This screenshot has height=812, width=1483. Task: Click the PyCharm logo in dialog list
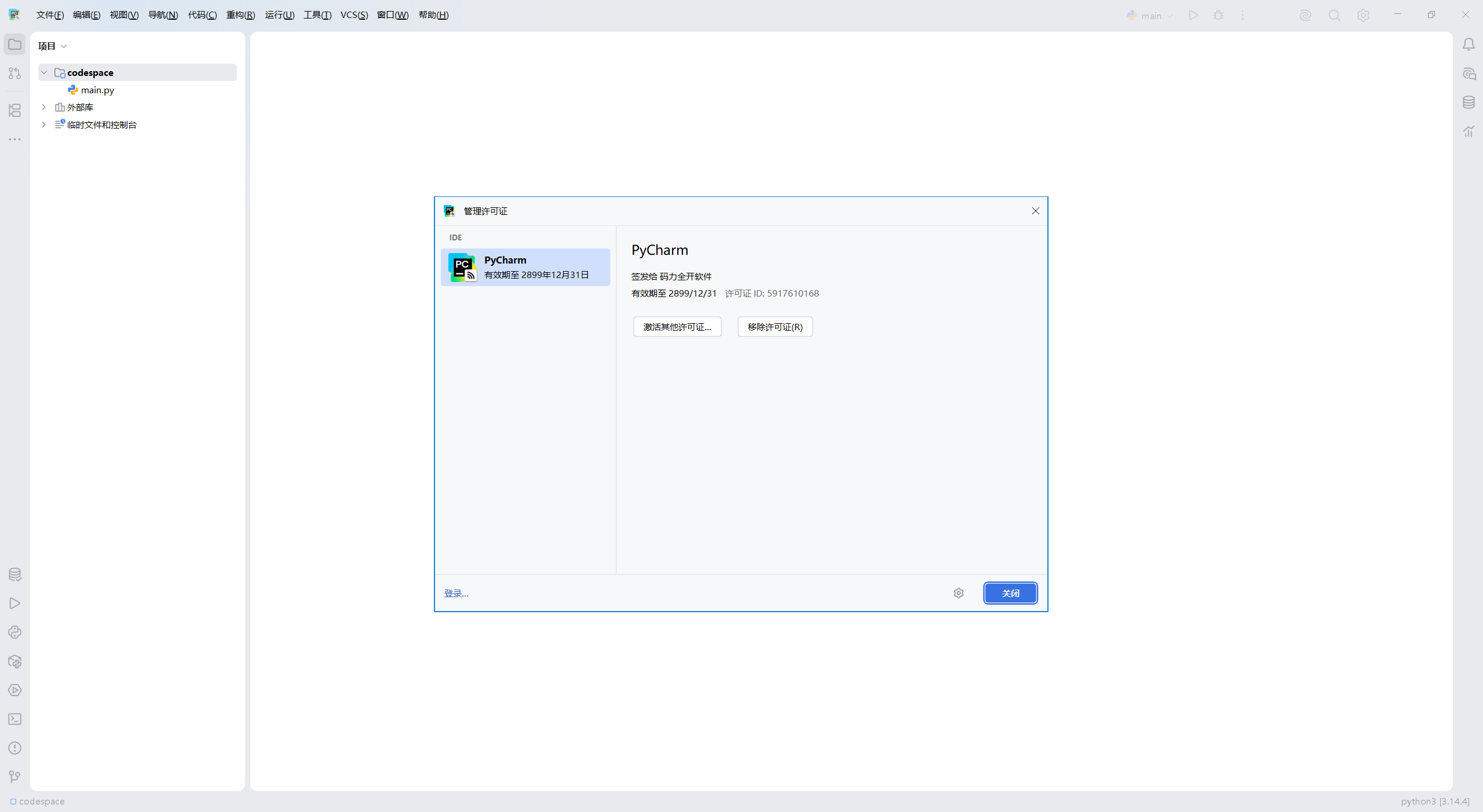462,268
